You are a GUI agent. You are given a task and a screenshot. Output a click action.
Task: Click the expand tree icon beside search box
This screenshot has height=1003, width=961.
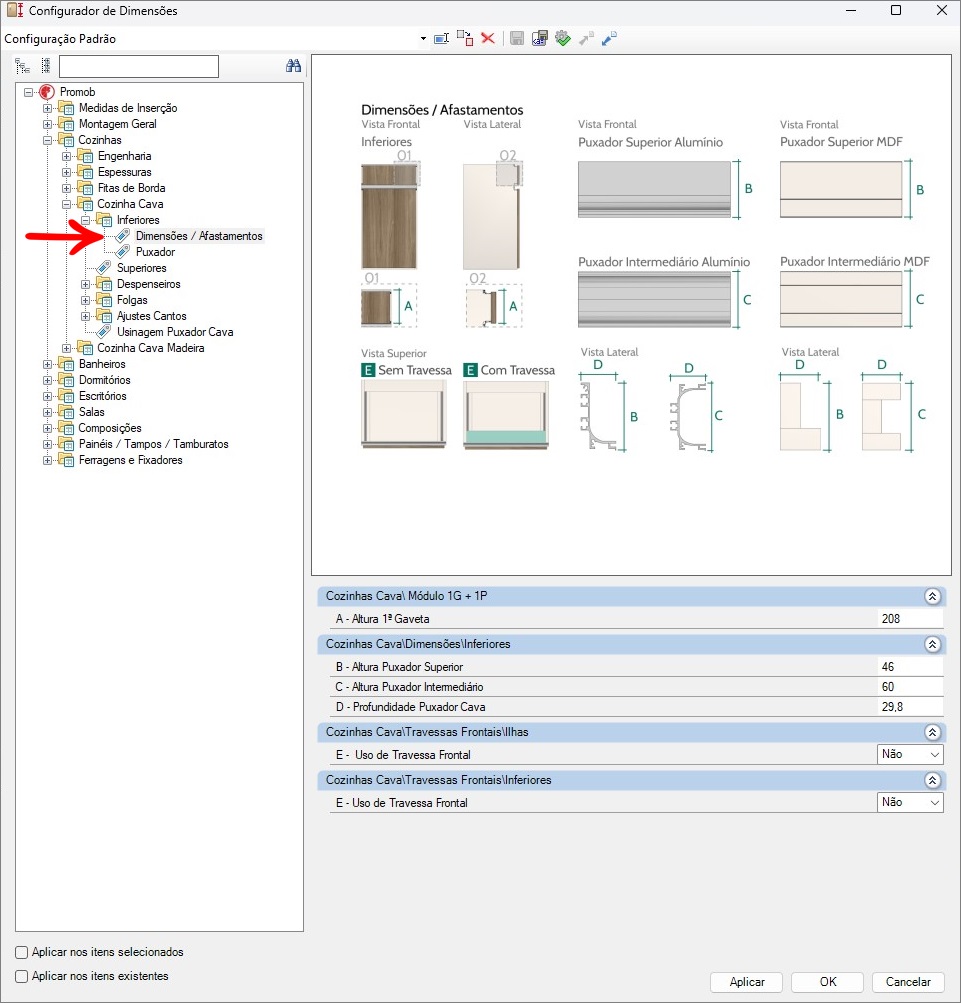pyautogui.click(x=22, y=67)
